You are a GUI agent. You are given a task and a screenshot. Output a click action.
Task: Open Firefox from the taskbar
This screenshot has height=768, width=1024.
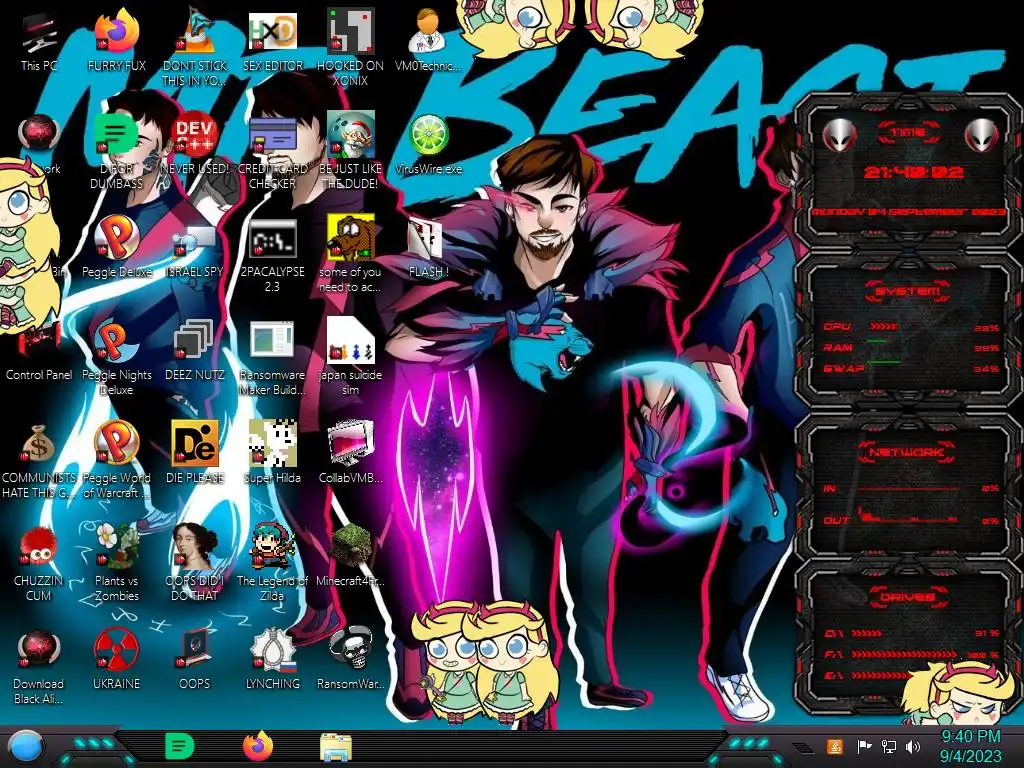[x=258, y=746]
